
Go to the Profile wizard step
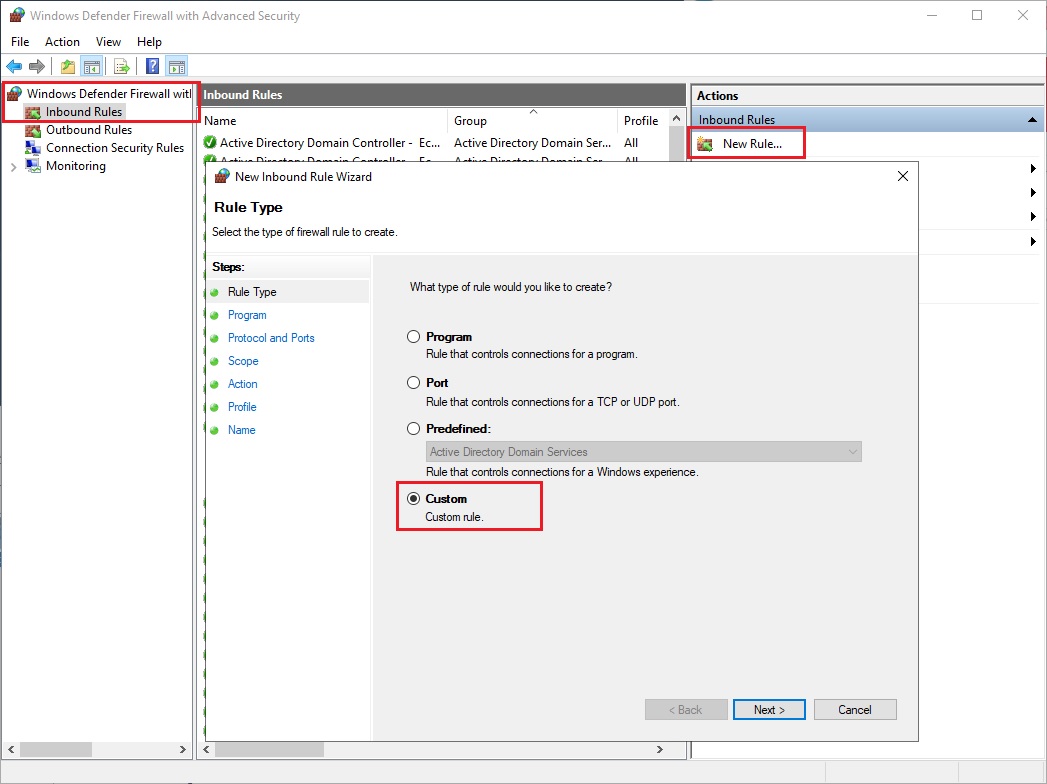click(x=242, y=407)
